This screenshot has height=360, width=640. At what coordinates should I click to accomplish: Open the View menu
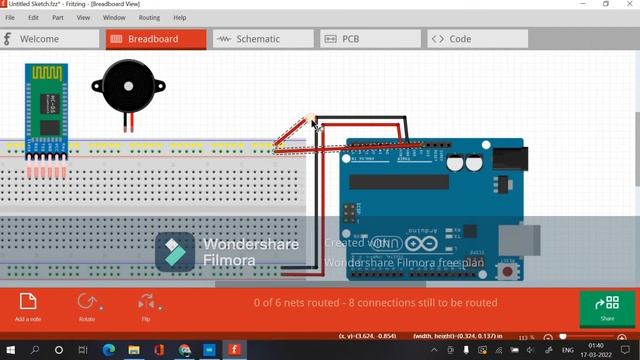[x=83, y=18]
